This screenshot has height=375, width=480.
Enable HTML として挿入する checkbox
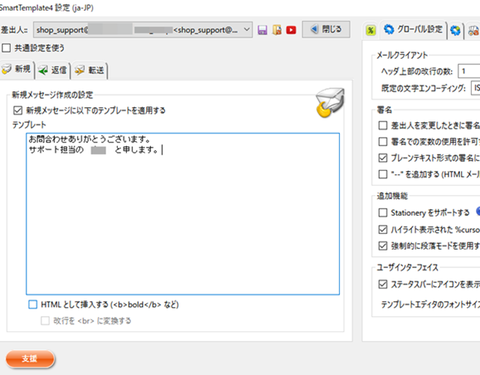click(x=33, y=304)
